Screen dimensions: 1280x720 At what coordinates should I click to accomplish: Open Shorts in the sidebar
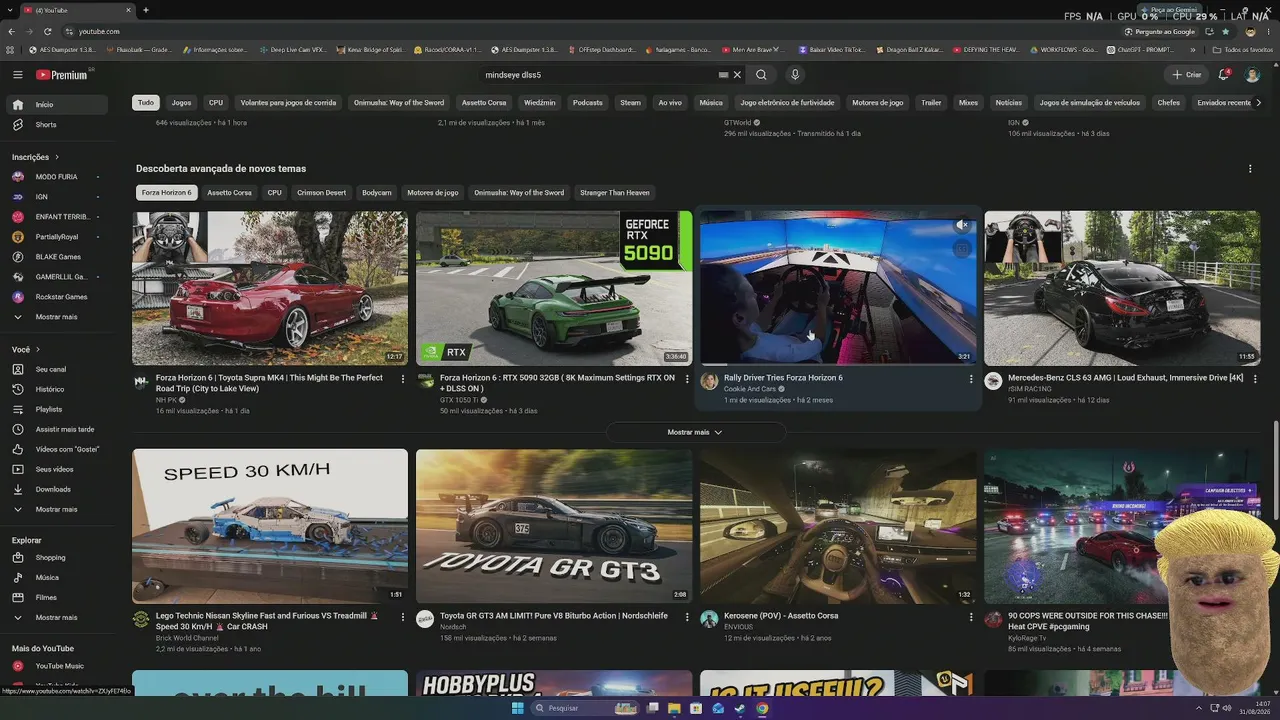tap(46, 125)
